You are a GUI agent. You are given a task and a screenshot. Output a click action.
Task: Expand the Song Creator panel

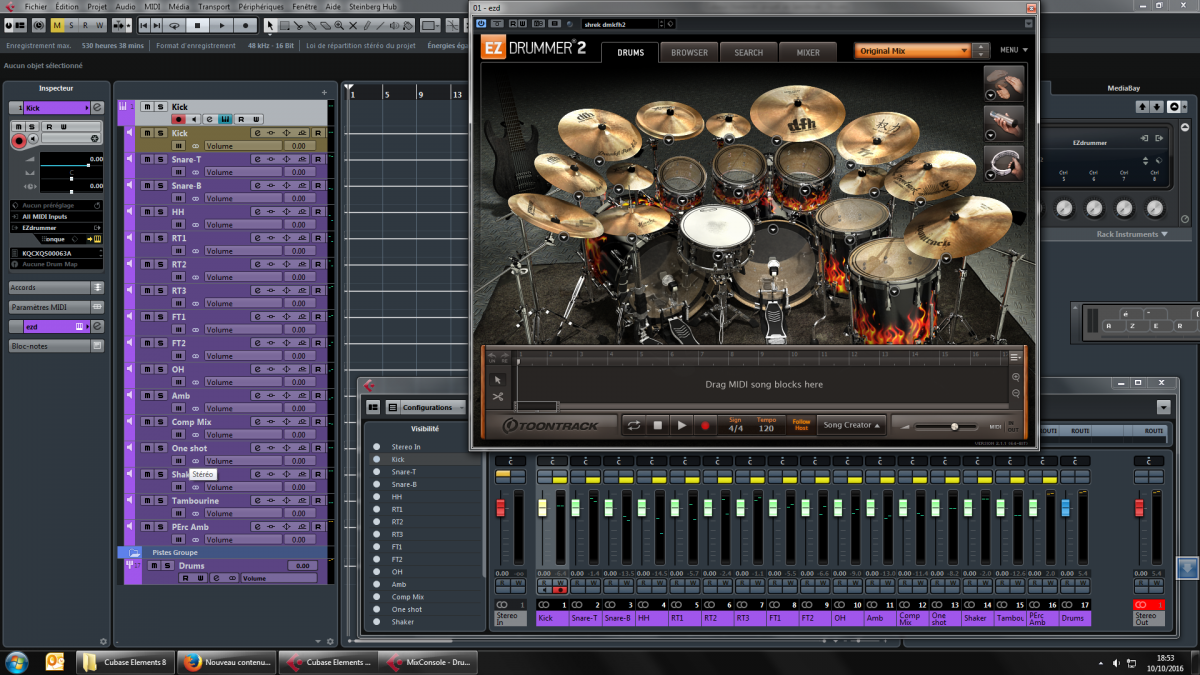pyautogui.click(x=852, y=425)
